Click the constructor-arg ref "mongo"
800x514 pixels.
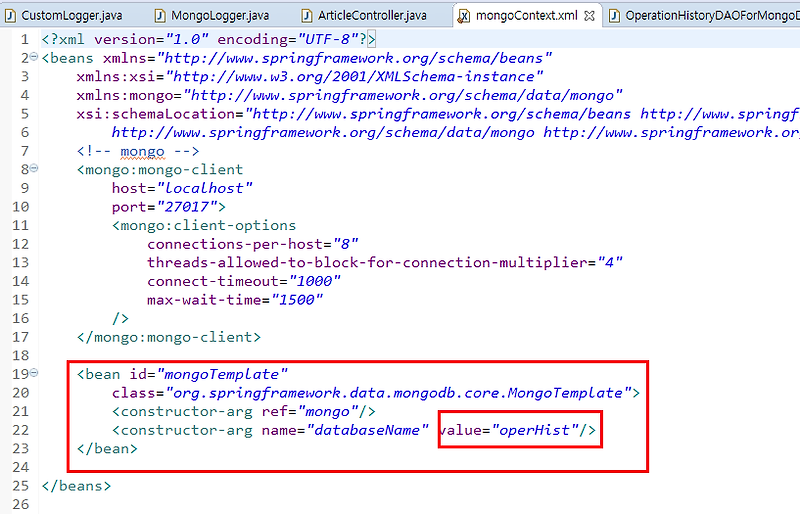click(328, 411)
